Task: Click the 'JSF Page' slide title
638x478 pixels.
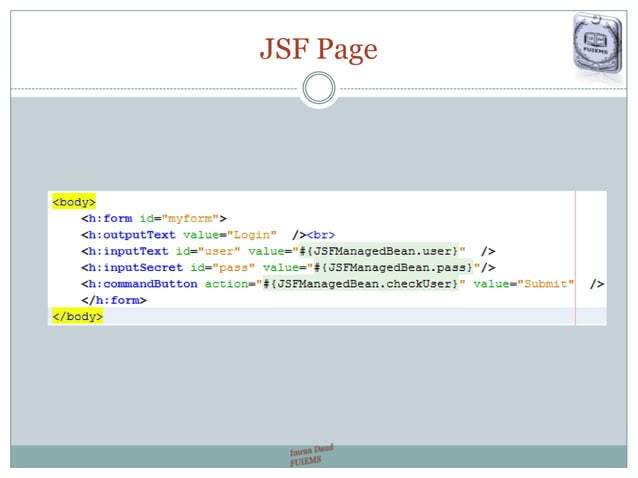Action: click(319, 49)
